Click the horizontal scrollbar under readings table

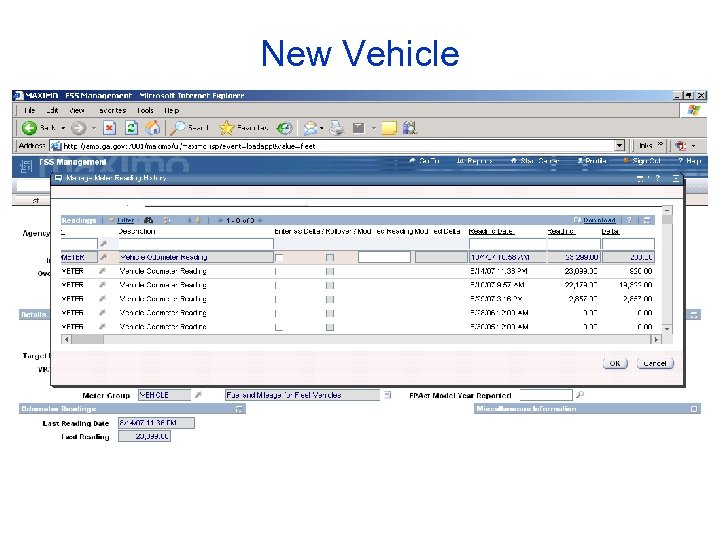pos(361,339)
